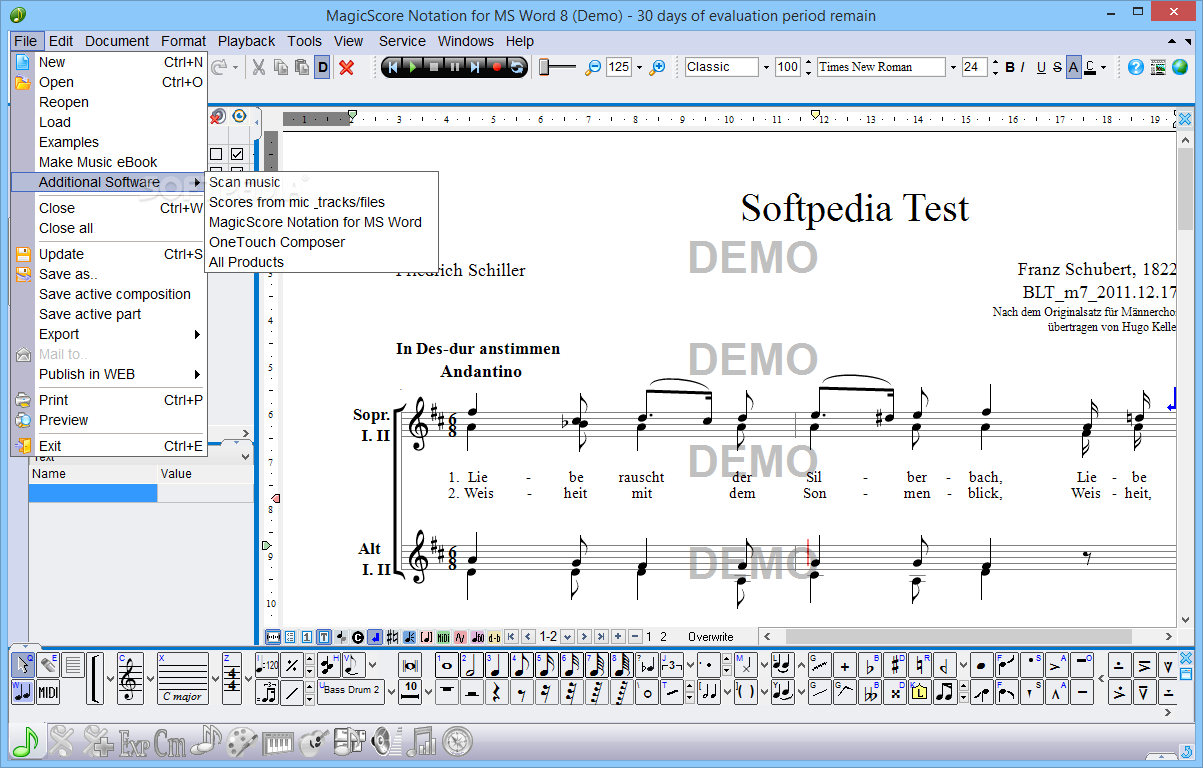Click the red record button
Image resolution: width=1203 pixels, height=768 pixels.
496,67
